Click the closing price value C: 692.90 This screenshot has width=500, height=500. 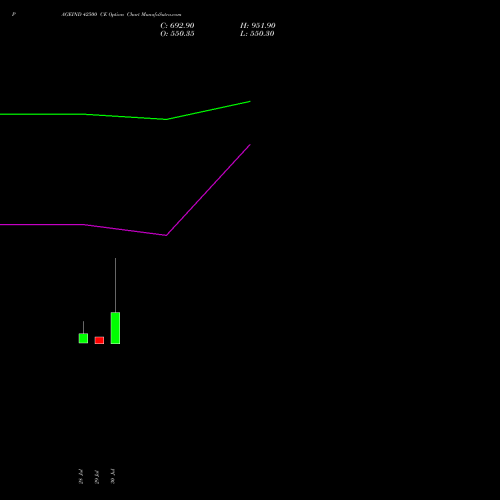point(177,26)
